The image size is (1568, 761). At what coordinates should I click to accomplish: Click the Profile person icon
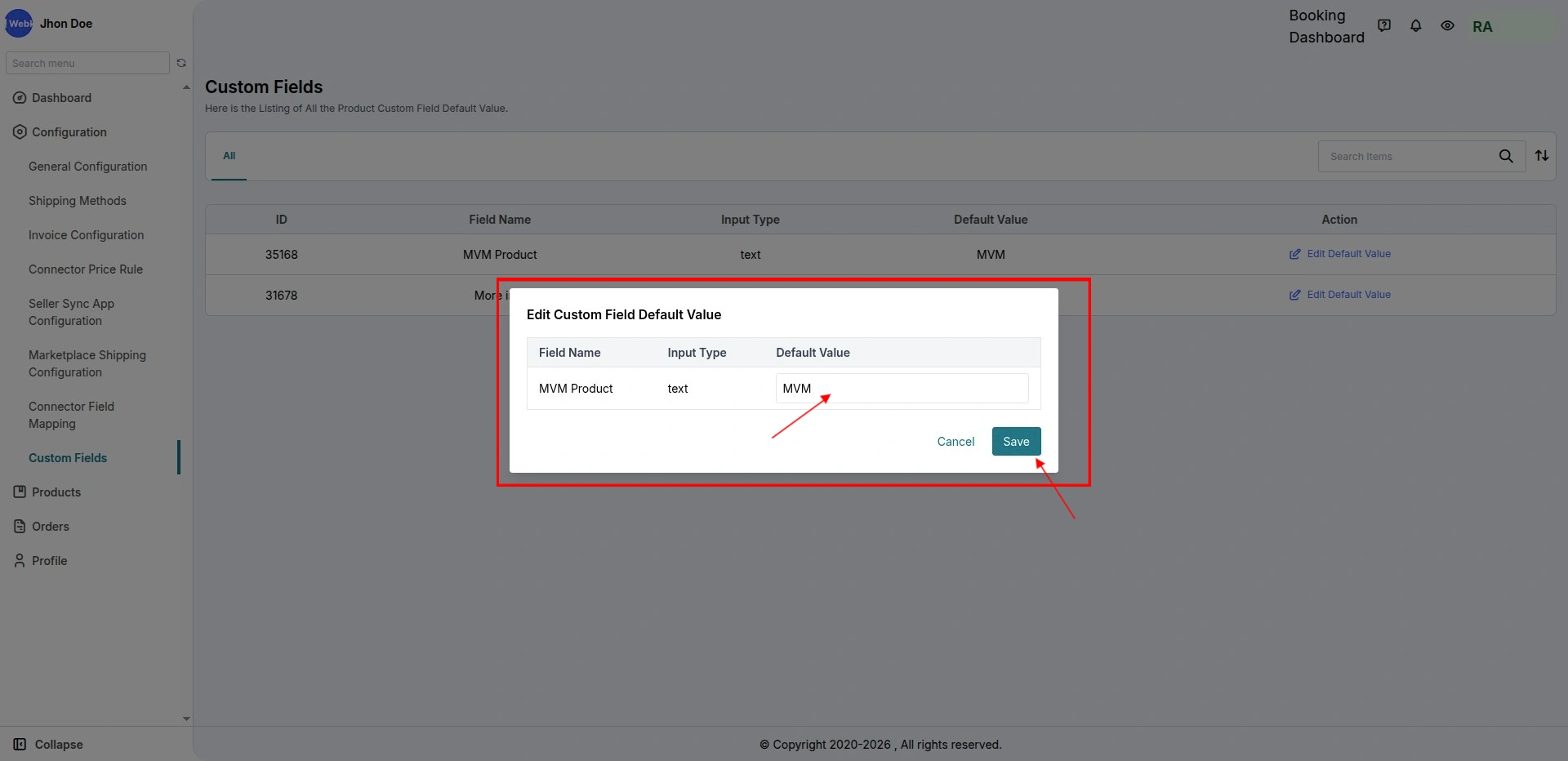20,561
